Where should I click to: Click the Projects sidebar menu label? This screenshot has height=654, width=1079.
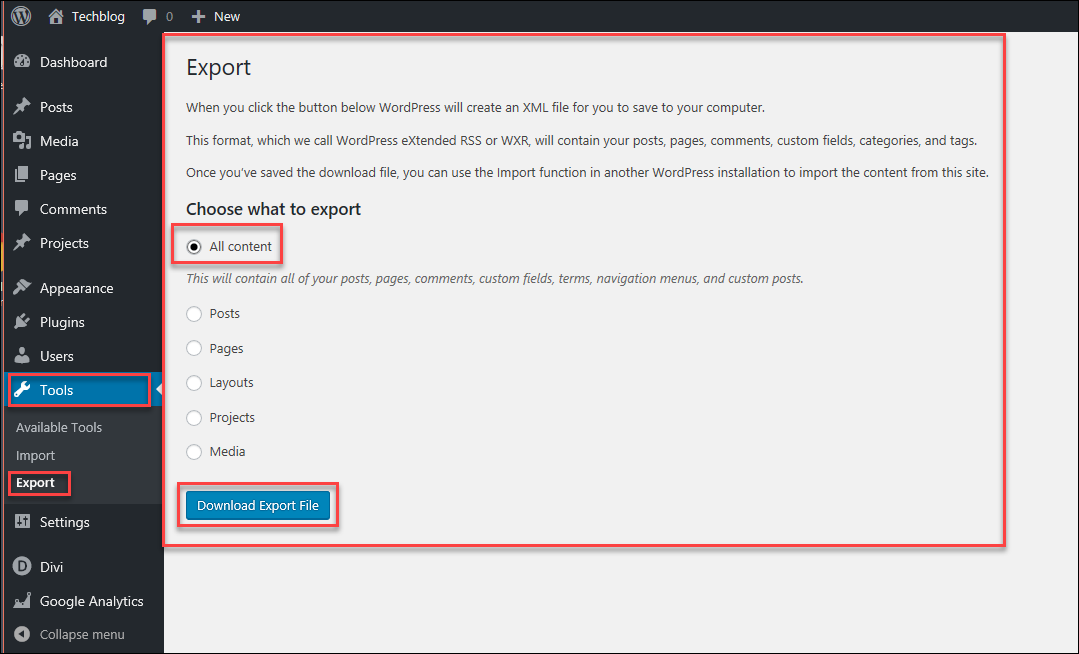pyautogui.click(x=64, y=243)
